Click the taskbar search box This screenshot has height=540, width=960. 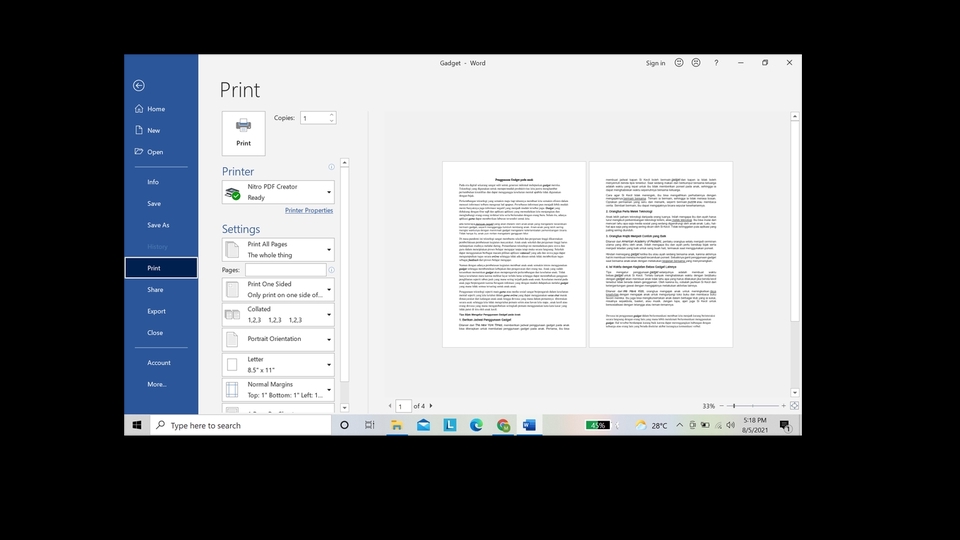[x=241, y=425]
